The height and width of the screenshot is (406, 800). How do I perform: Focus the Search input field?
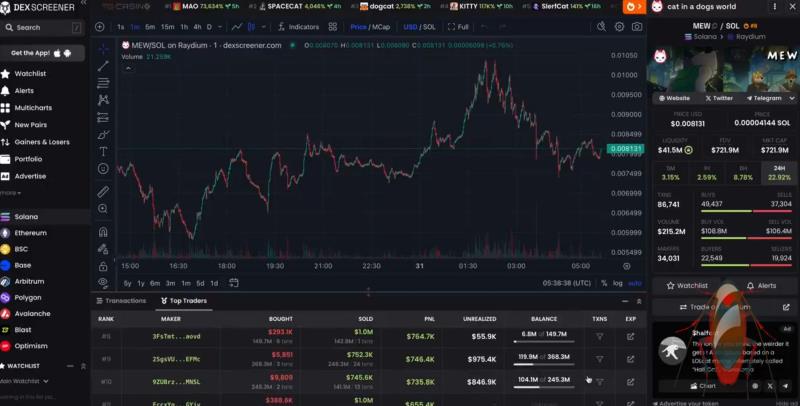point(43,28)
